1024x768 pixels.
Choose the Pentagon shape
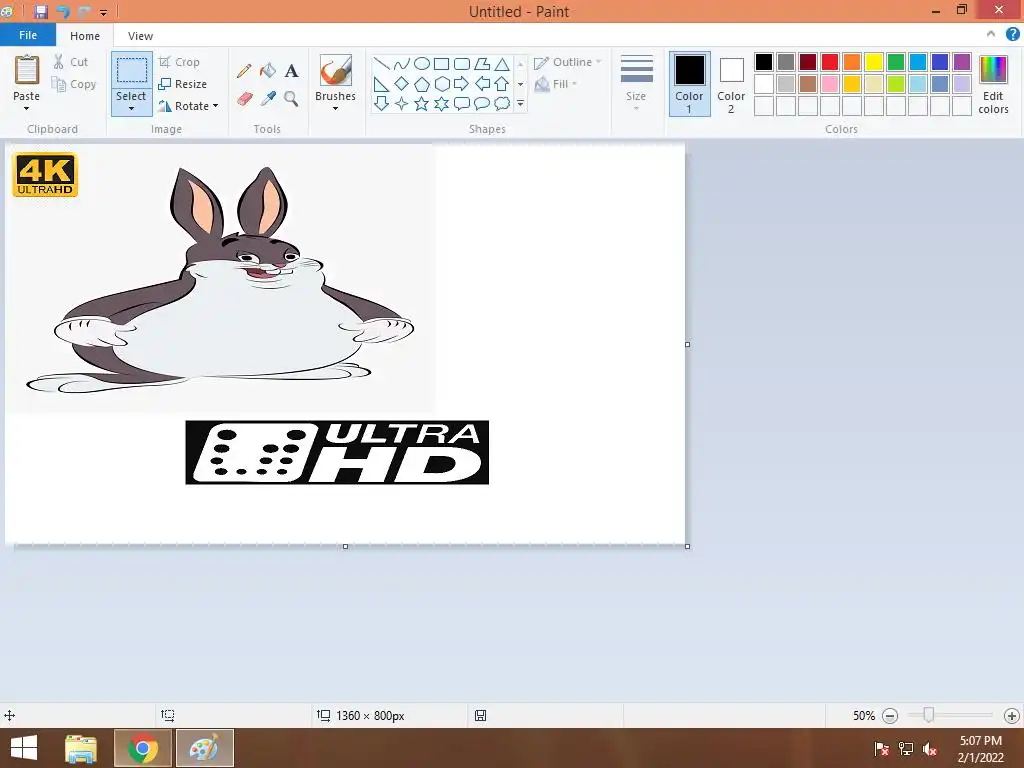(422, 84)
